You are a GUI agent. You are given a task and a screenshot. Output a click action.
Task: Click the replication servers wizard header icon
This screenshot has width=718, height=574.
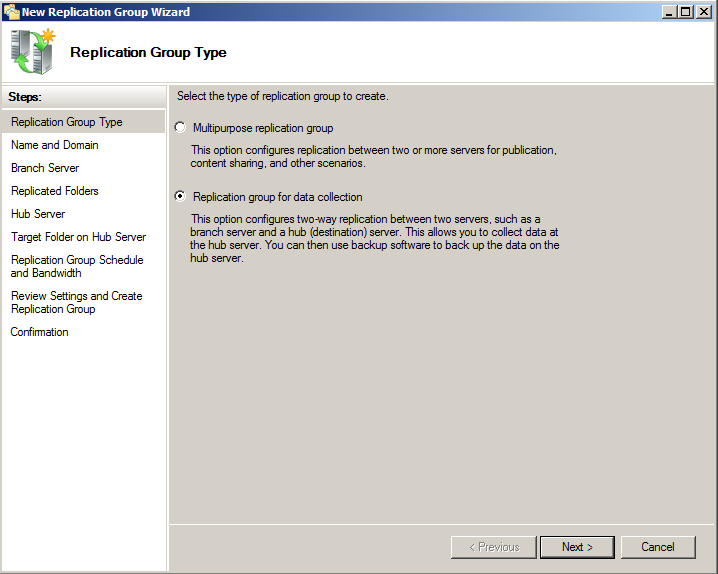33,52
